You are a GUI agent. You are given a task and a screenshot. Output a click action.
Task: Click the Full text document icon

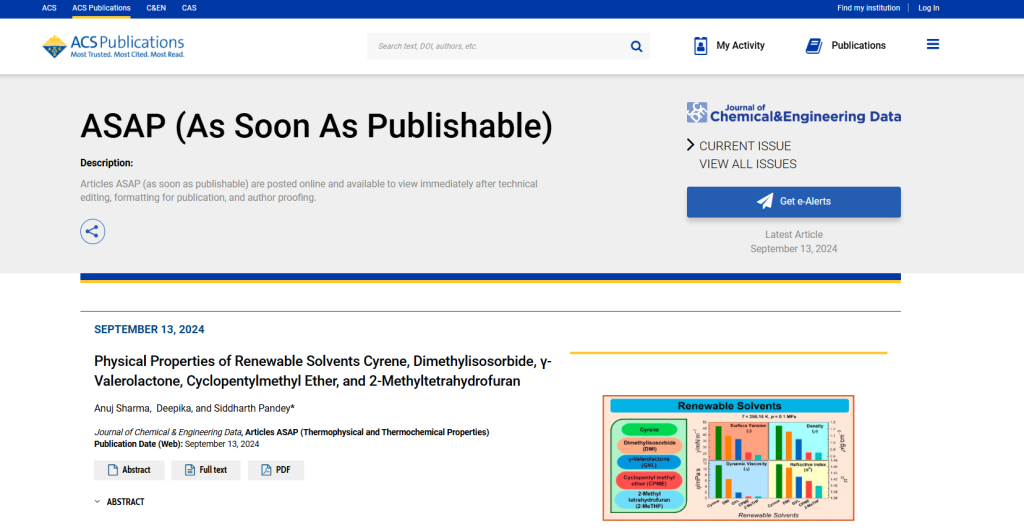tap(190, 470)
